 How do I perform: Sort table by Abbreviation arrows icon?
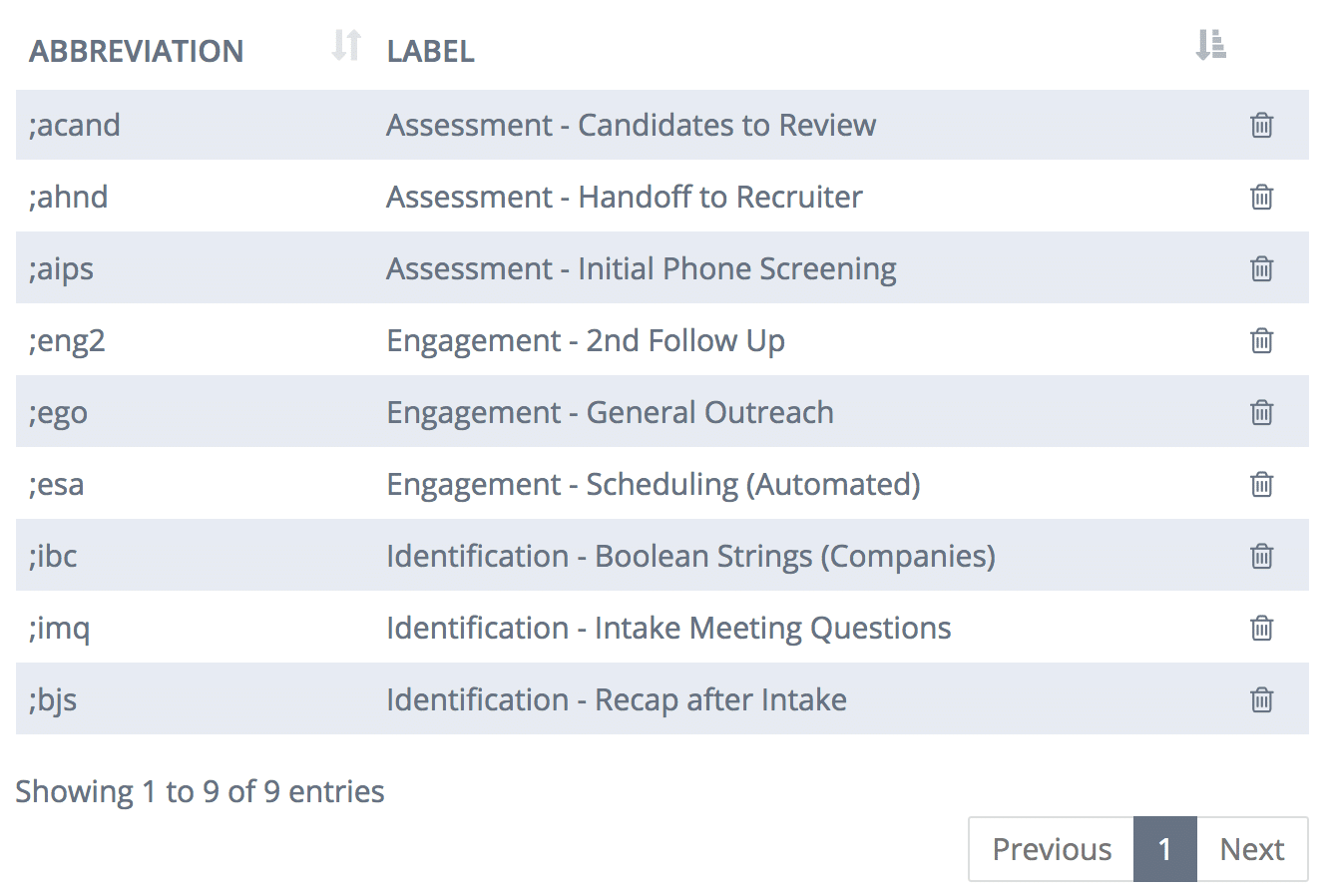coord(346,45)
